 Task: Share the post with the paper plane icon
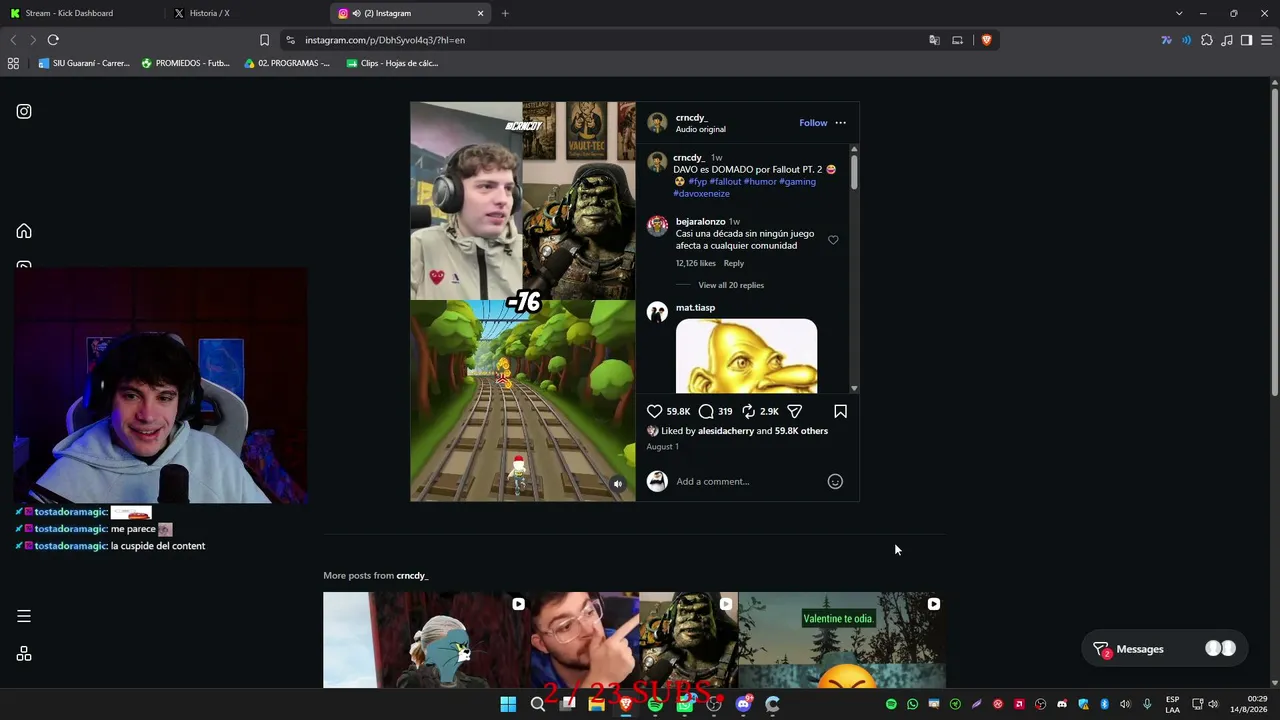[795, 411]
